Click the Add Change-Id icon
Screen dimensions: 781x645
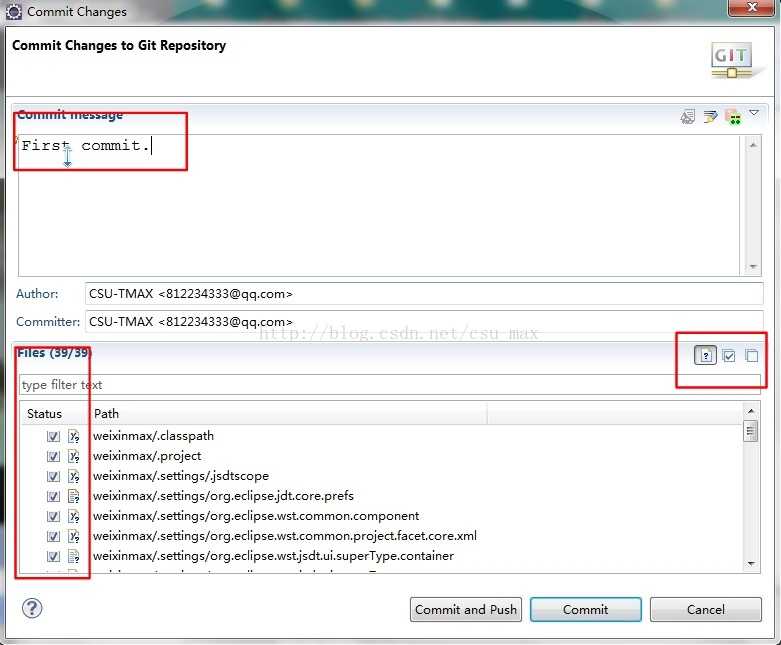pos(733,117)
